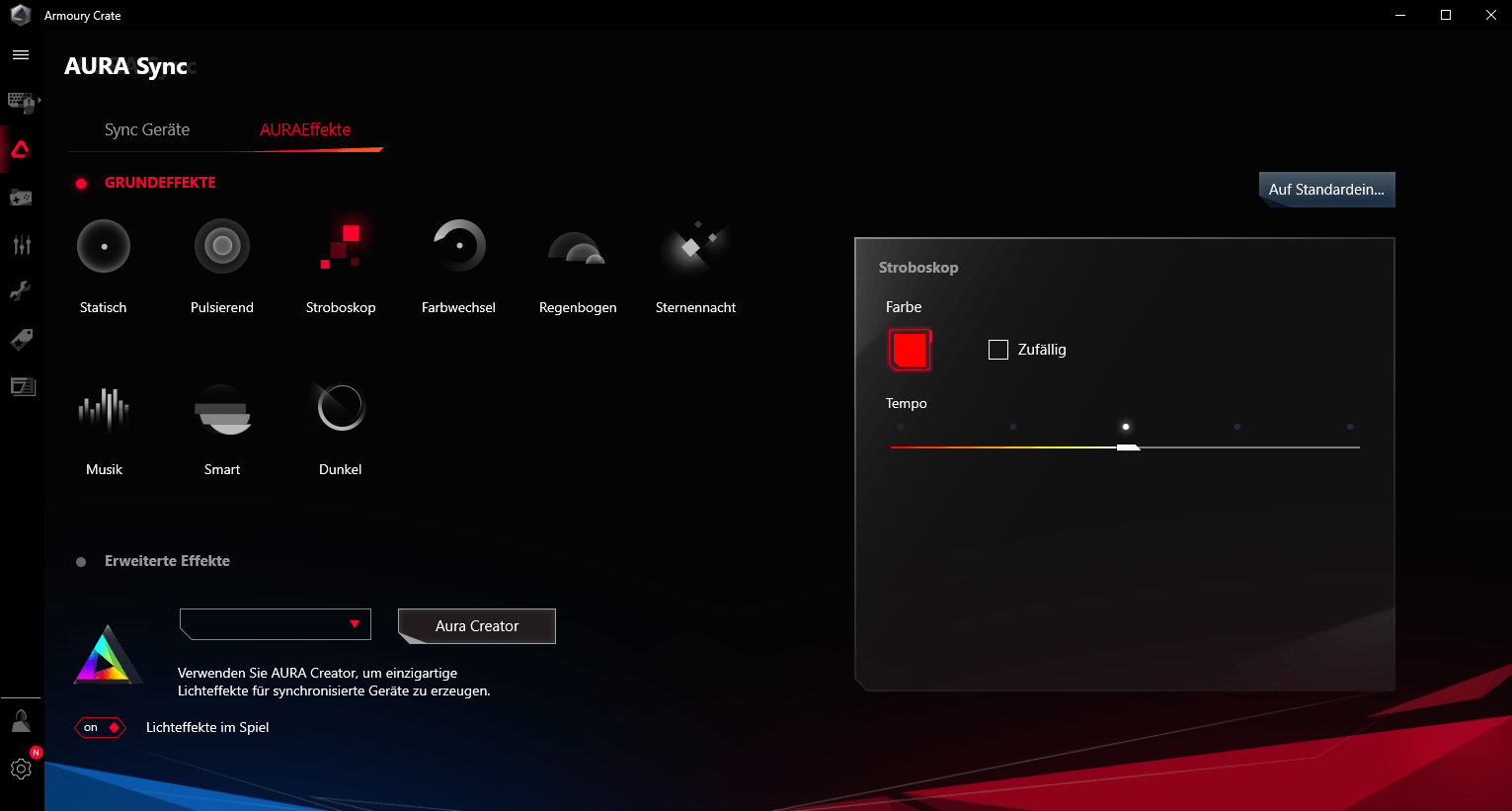Select the Erweiterte Effekte radio button
This screenshot has height=811, width=1512.
click(81, 562)
